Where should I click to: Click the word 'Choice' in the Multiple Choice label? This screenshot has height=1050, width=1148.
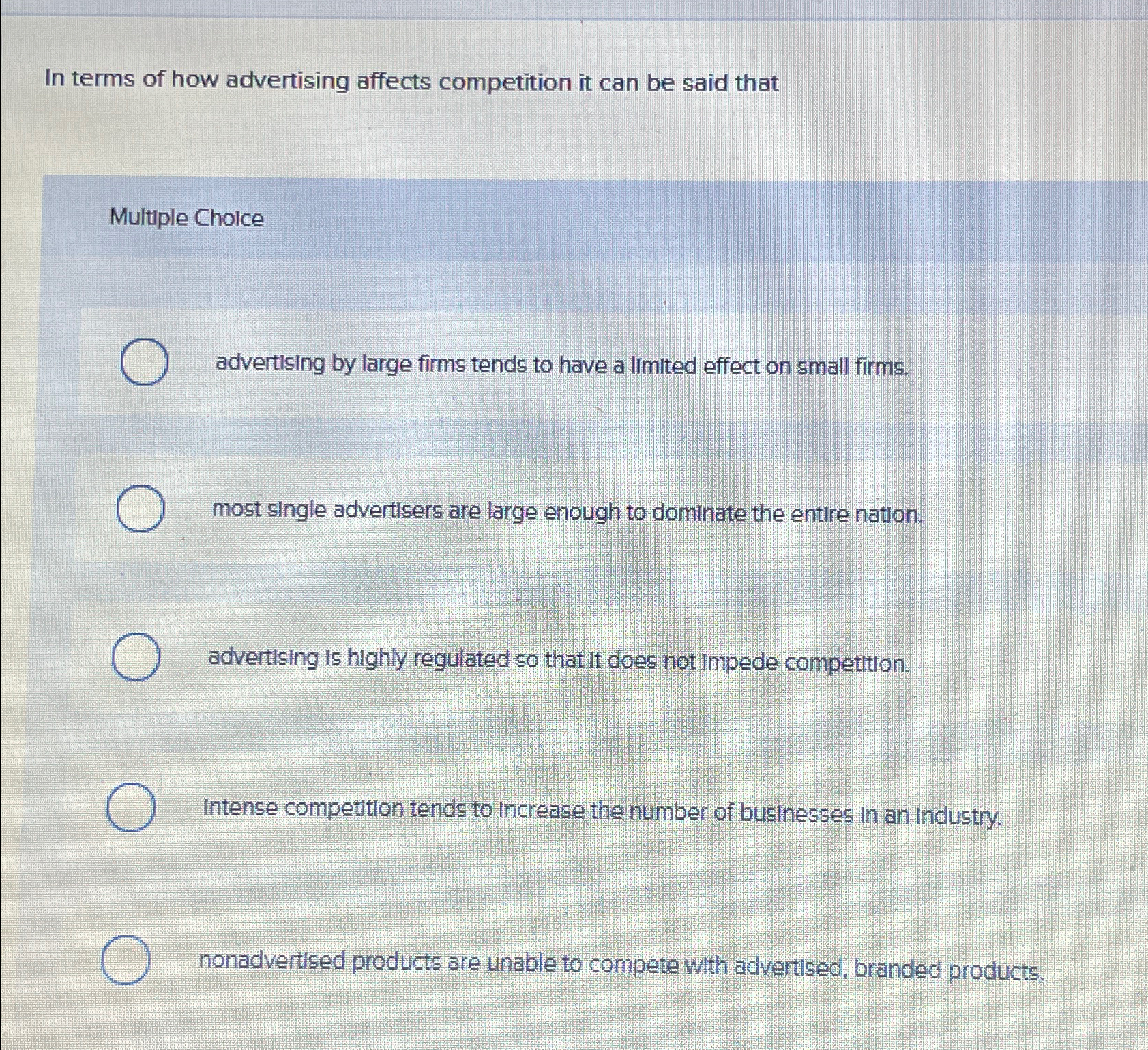tap(229, 218)
